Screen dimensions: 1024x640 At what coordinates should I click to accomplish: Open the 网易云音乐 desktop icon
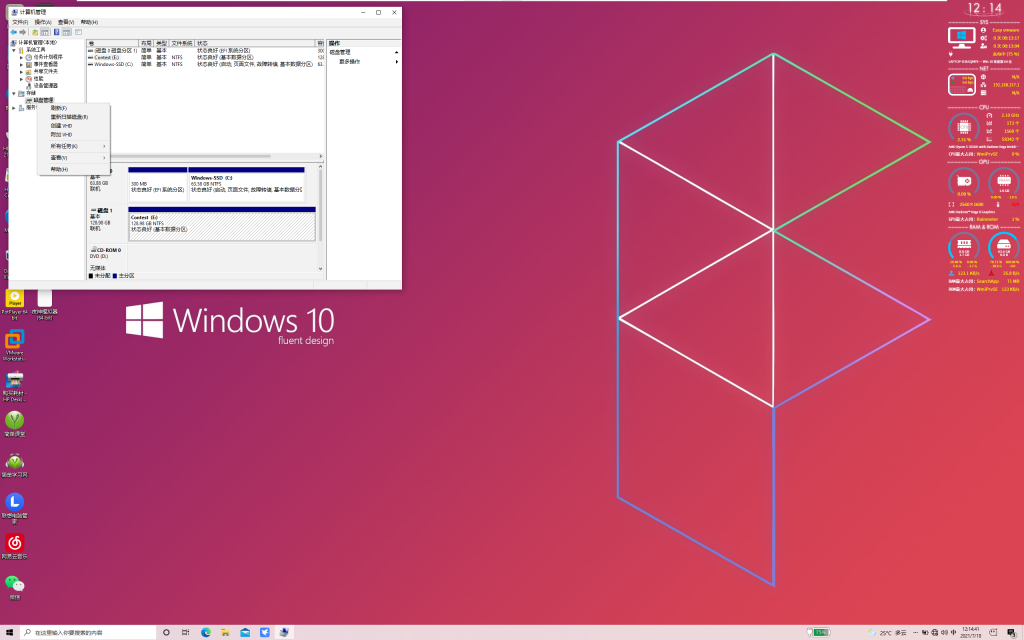(x=14, y=546)
